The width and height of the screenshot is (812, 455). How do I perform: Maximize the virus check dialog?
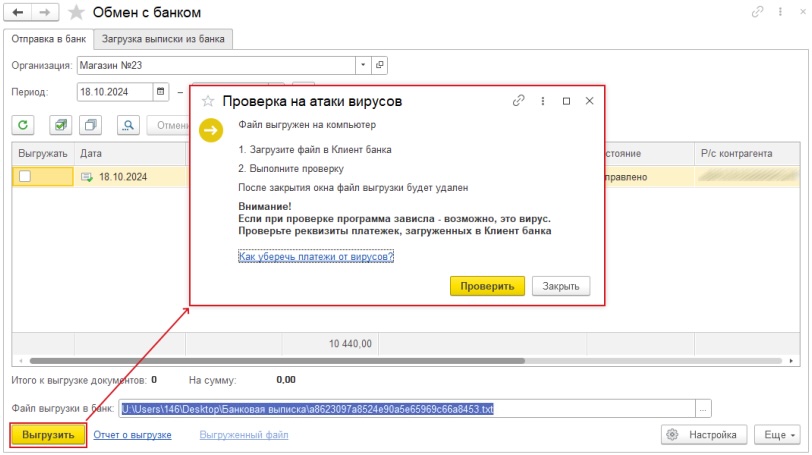tap(566, 101)
